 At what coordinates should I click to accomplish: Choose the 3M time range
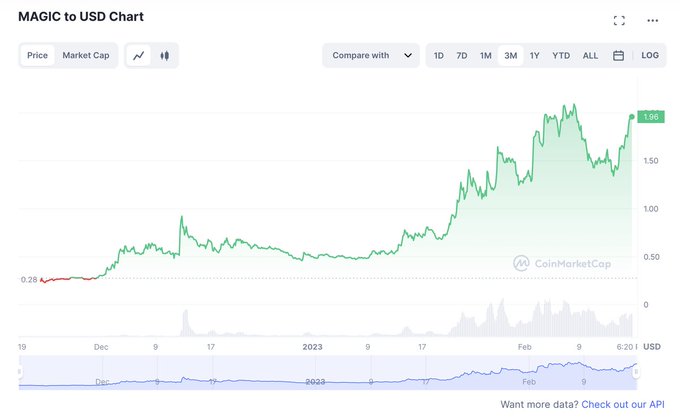click(x=510, y=56)
